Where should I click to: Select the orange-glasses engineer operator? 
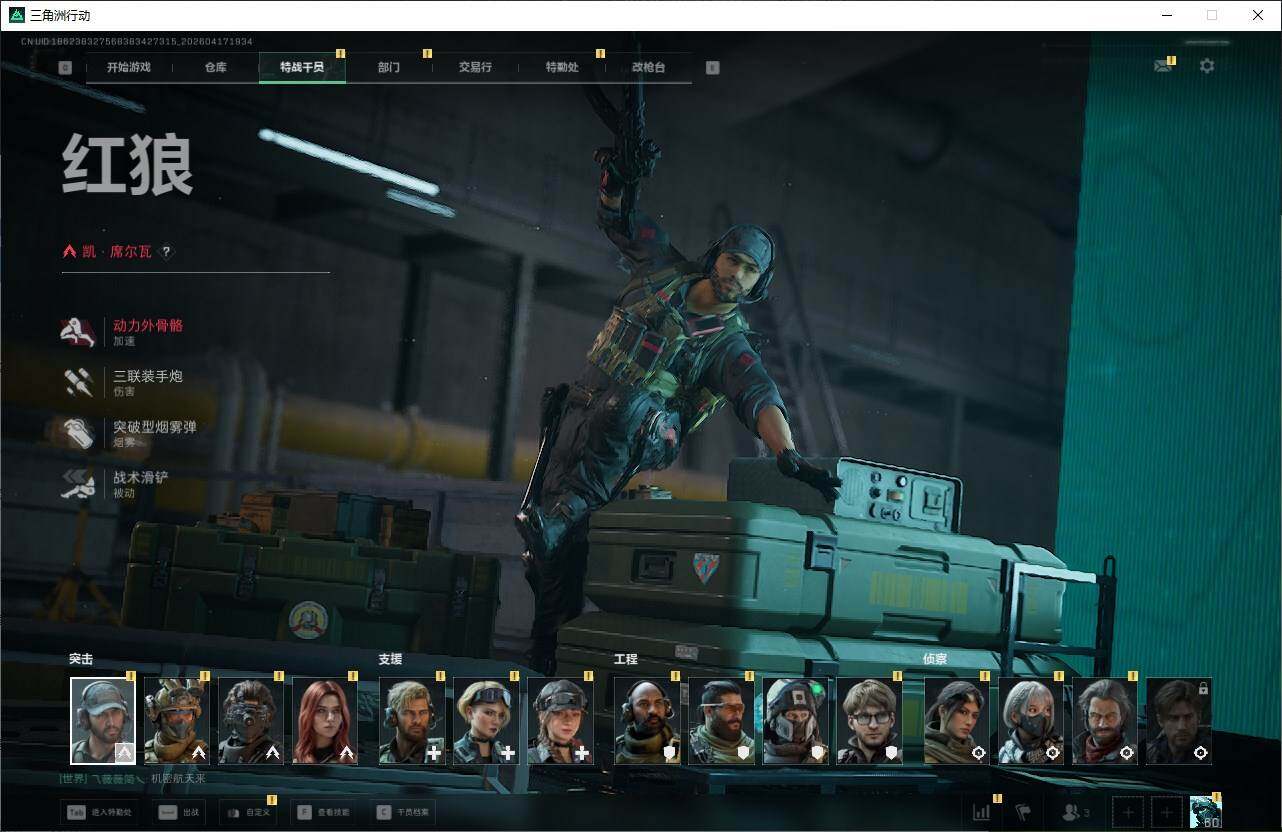(721, 721)
